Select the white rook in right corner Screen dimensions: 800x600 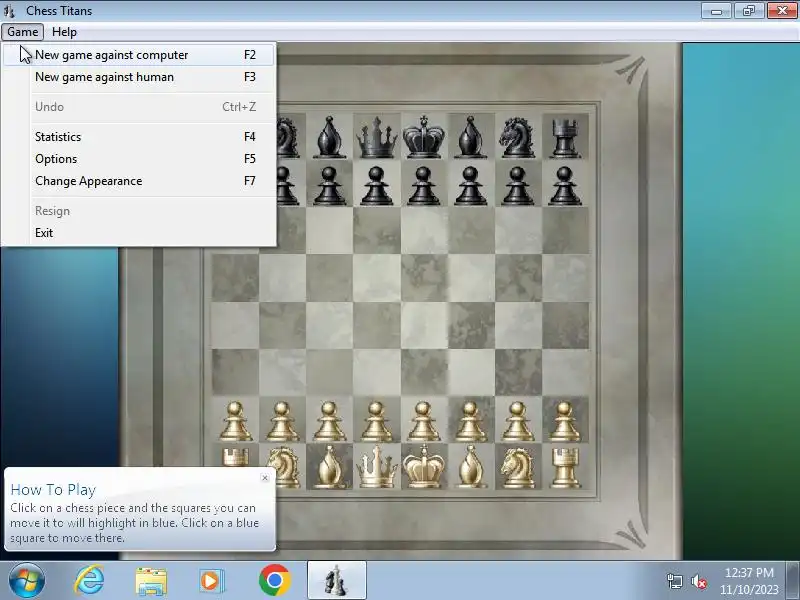pos(565,468)
